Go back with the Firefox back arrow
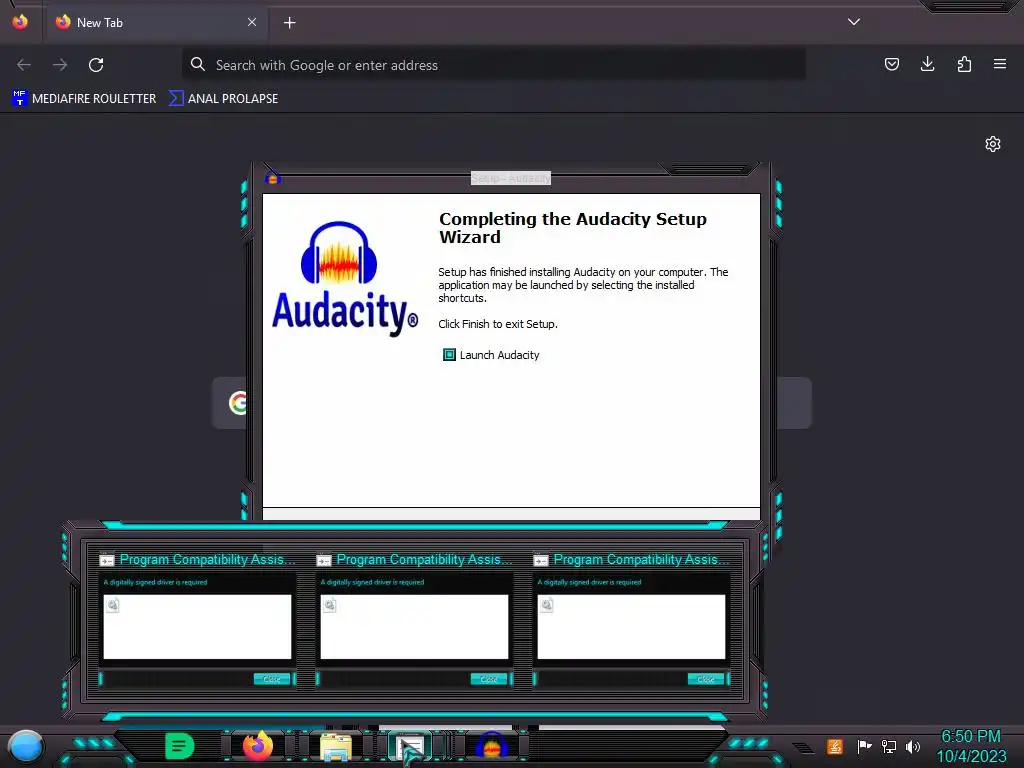This screenshot has width=1024, height=768. click(24, 65)
